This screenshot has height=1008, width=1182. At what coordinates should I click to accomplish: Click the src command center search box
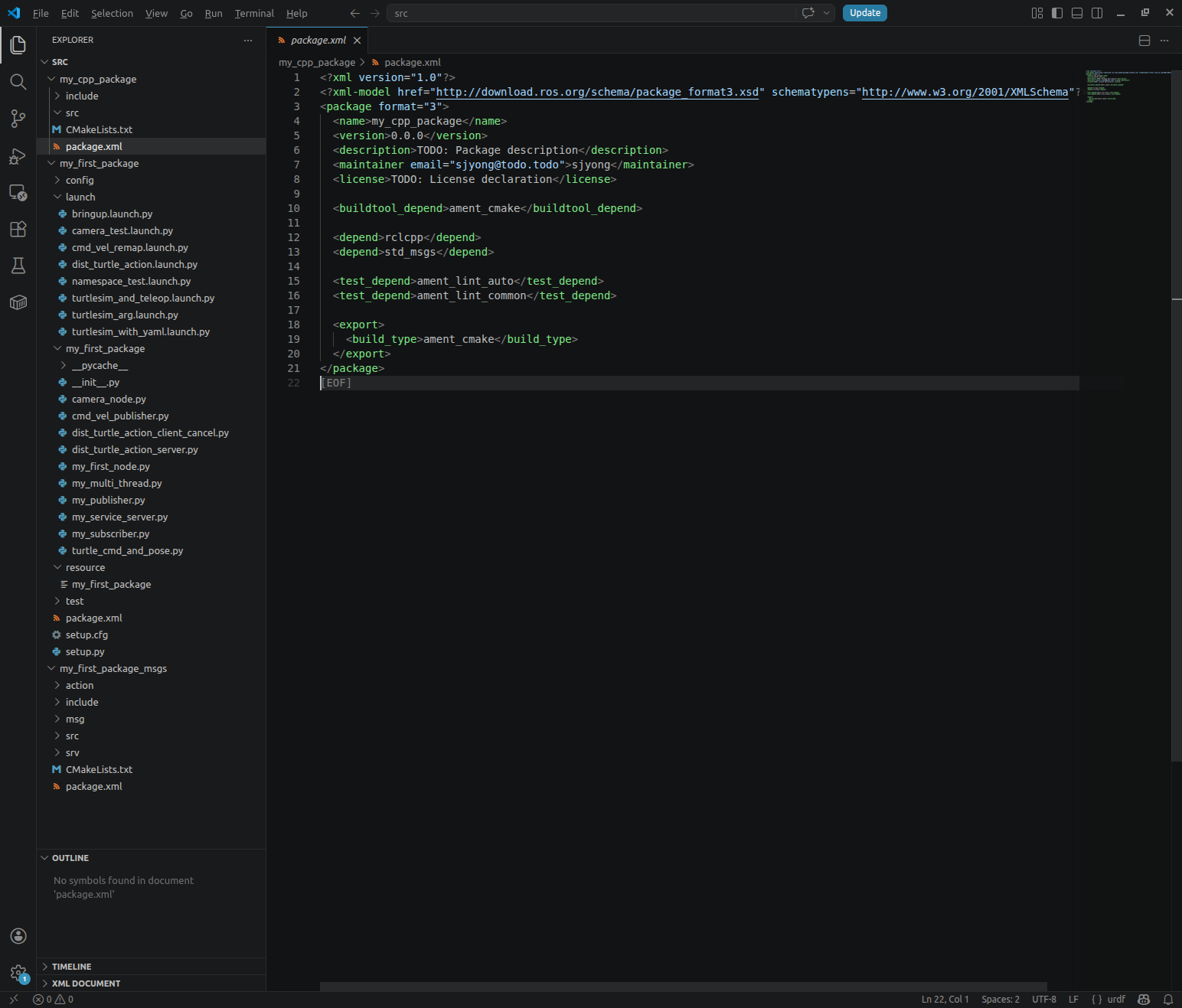point(590,13)
